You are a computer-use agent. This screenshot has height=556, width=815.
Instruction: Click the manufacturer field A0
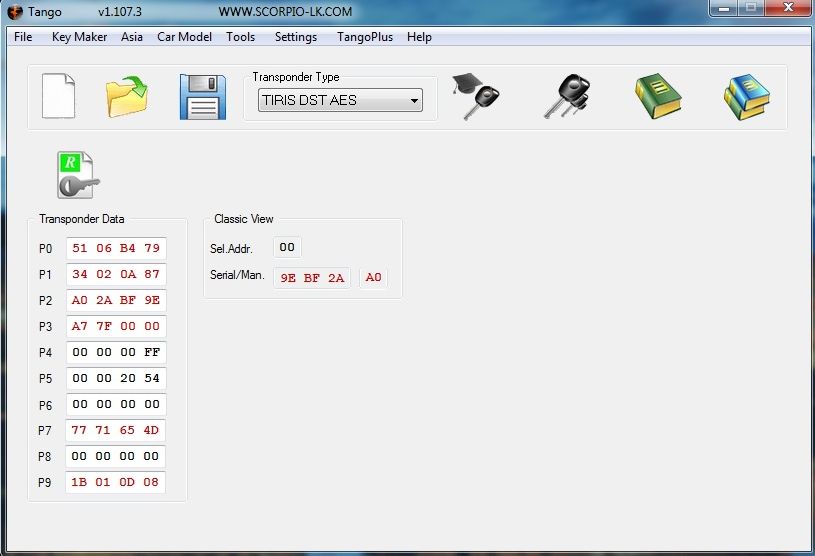[x=373, y=278]
